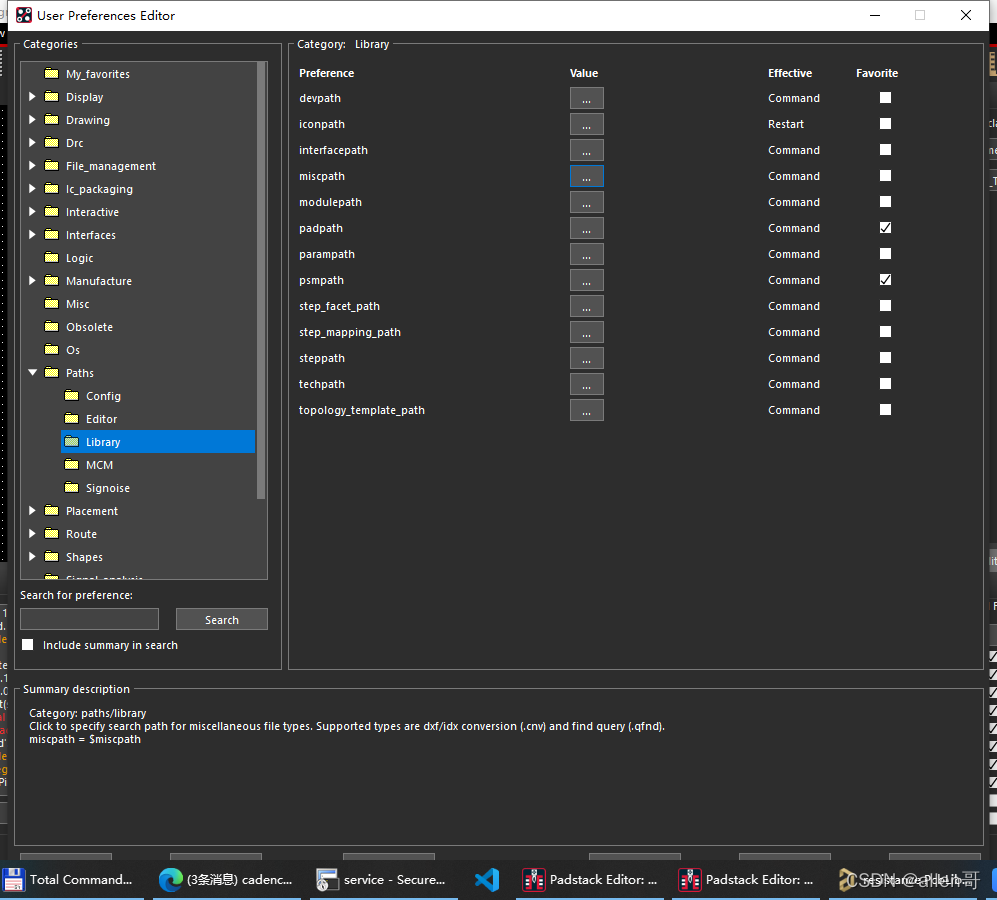This screenshot has width=997, height=900.
Task: Uncheck favorite checkbox for padpath
Action: coord(885,228)
